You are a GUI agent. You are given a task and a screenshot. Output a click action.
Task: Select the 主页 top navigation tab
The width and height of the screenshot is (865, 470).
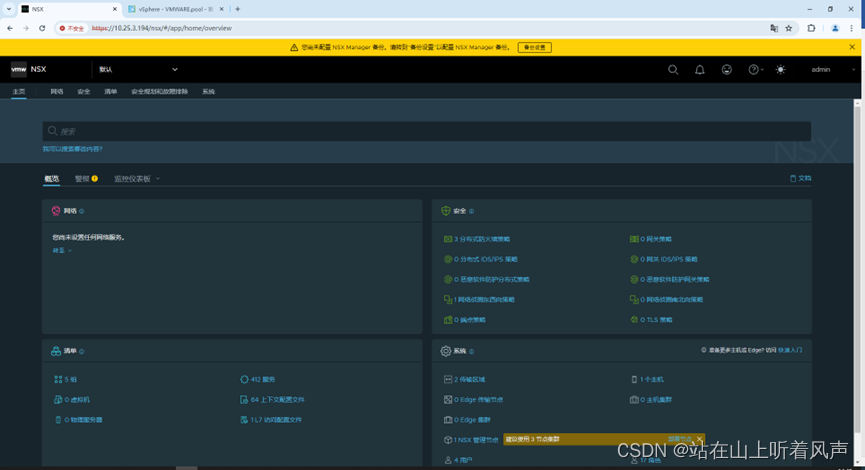tap(19, 92)
